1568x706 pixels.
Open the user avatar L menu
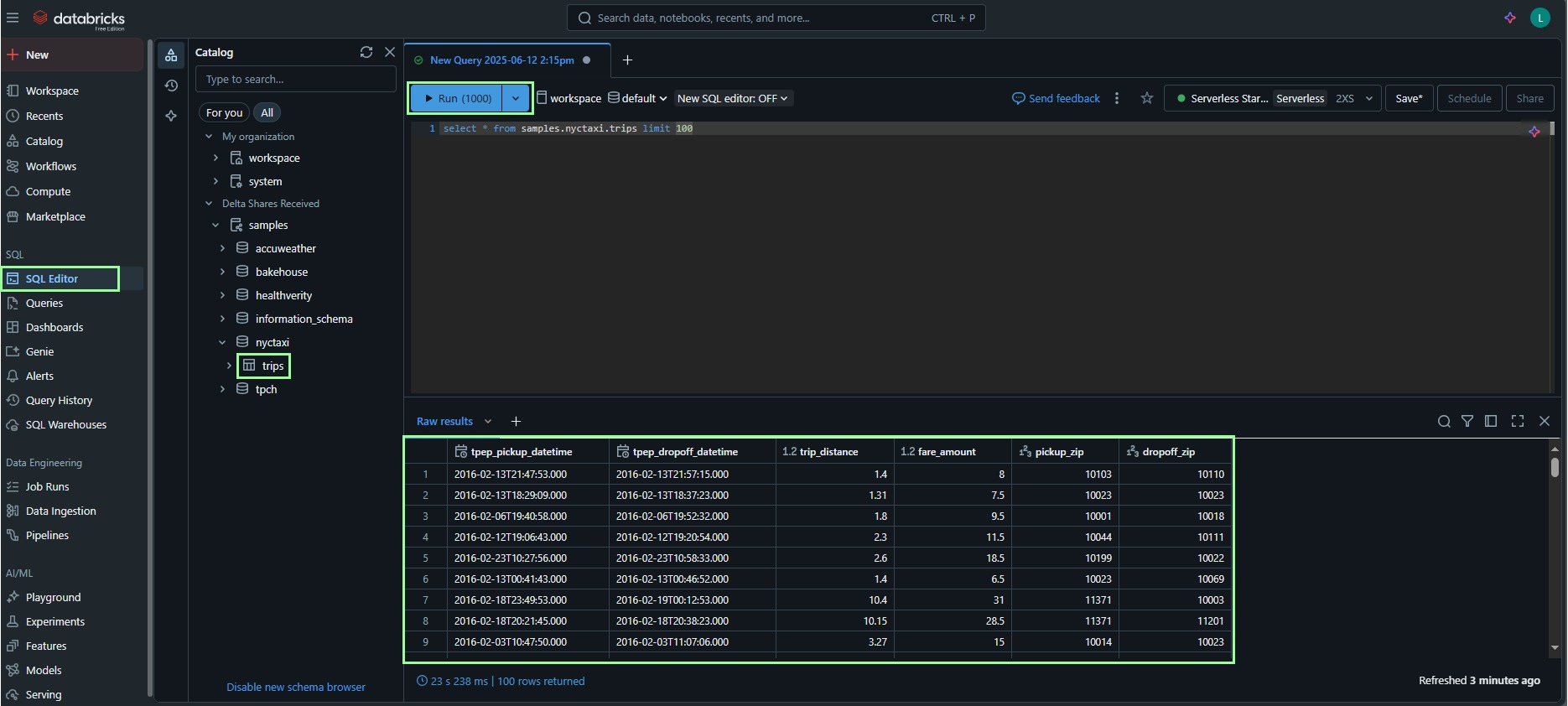pyautogui.click(x=1540, y=18)
